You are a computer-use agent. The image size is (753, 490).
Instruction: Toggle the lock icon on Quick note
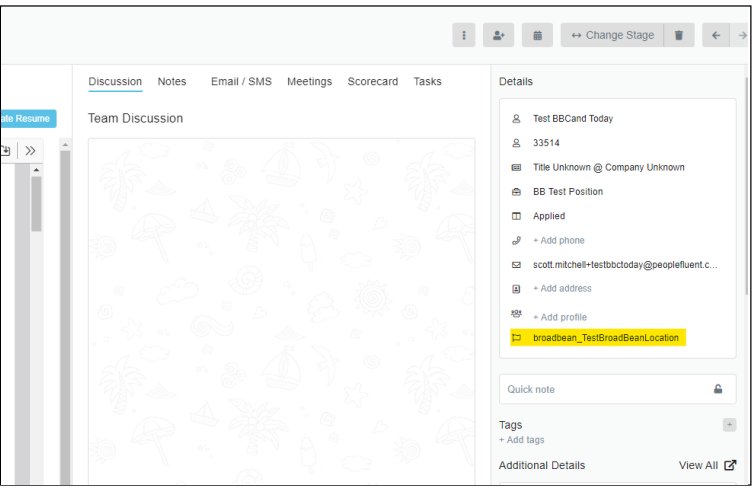[x=718, y=389]
